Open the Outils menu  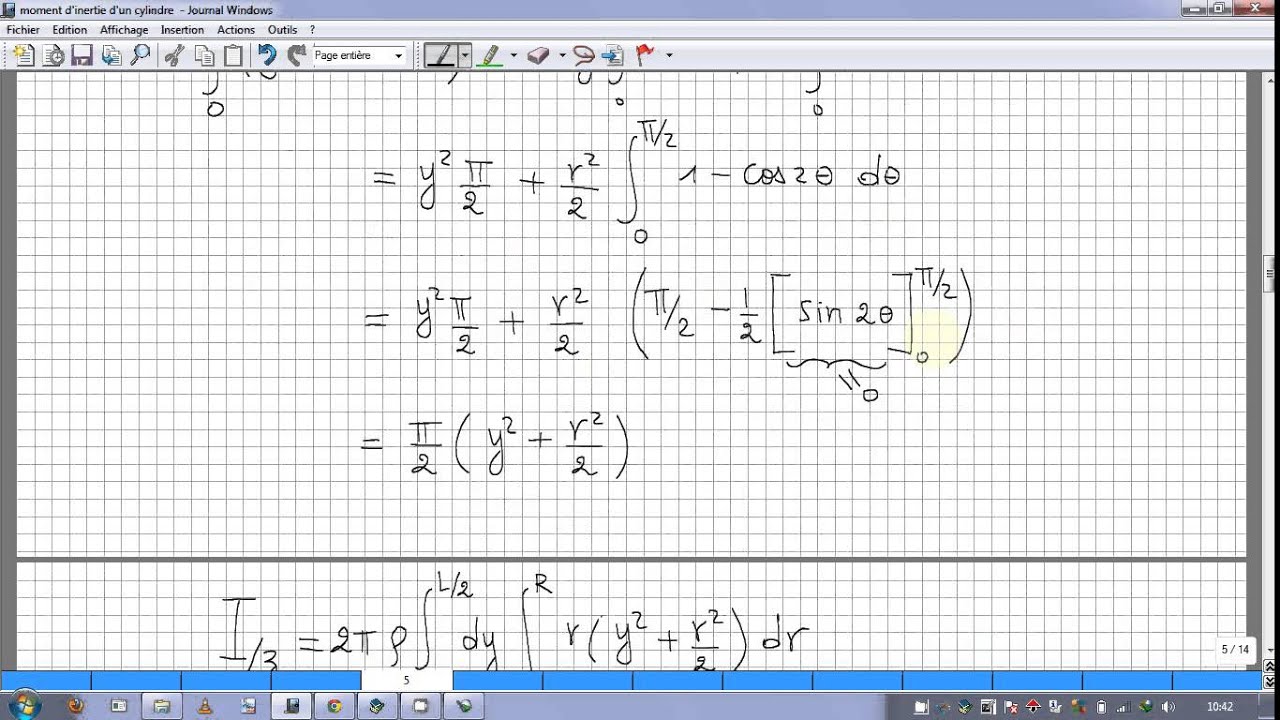[x=283, y=30]
